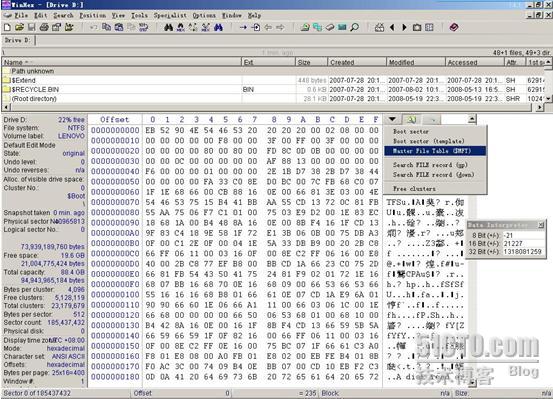Click the Go To Offset arrow icon
Viewport: 553px width, 399px height.
pos(243,27)
